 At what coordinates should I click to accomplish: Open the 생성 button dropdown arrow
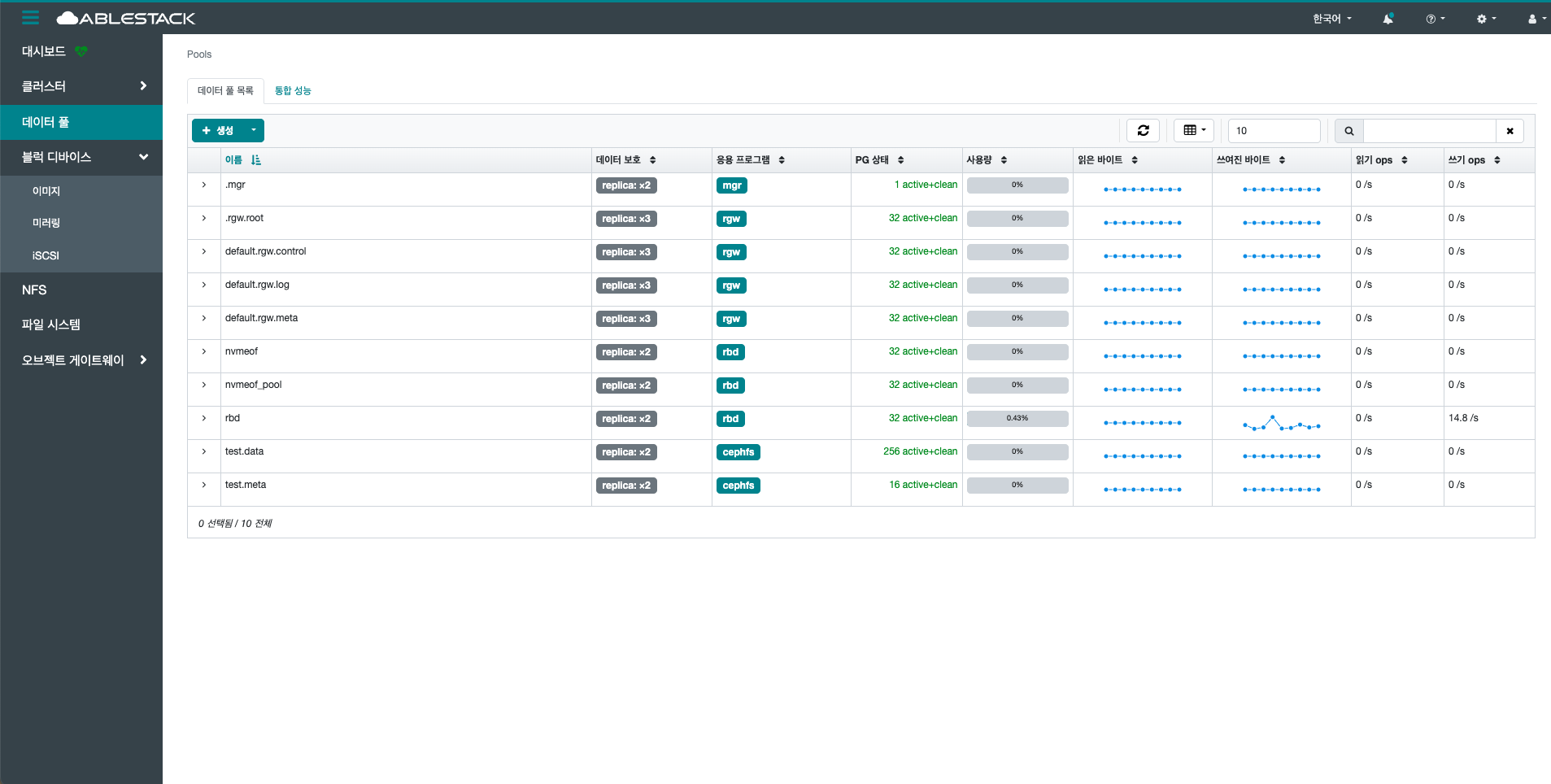pos(254,130)
